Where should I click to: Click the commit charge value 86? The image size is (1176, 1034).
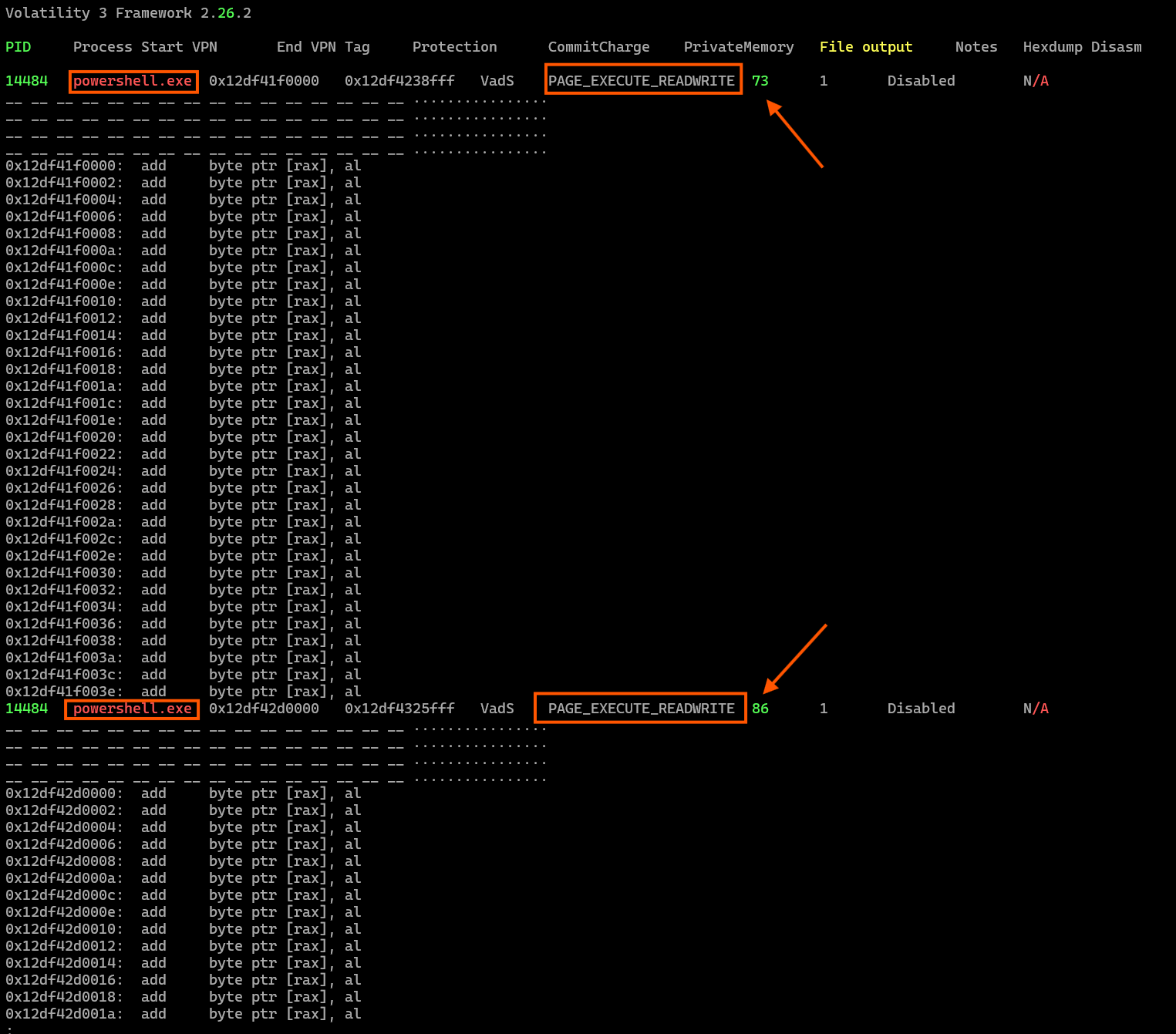point(760,709)
